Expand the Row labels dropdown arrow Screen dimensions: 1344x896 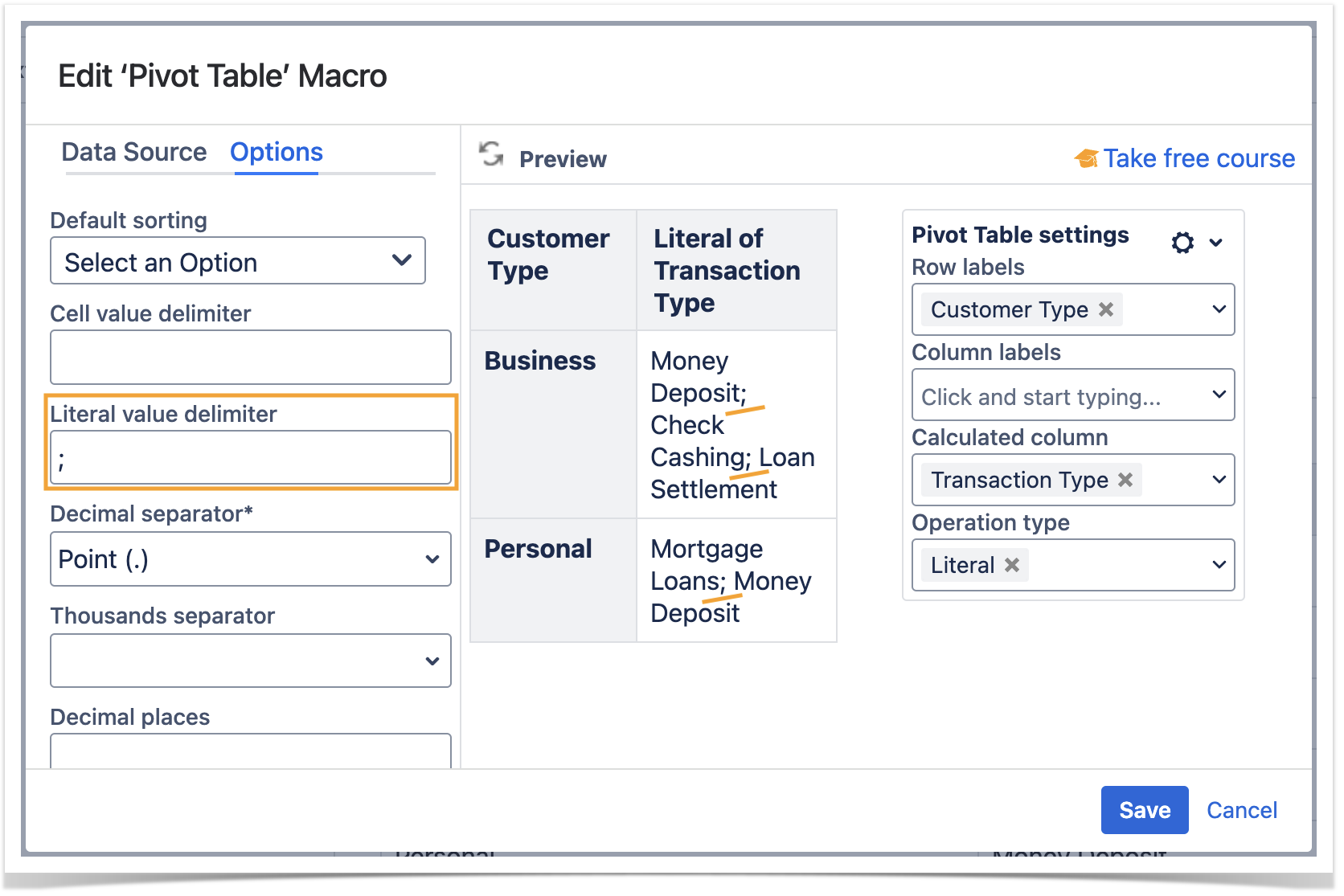(1219, 309)
